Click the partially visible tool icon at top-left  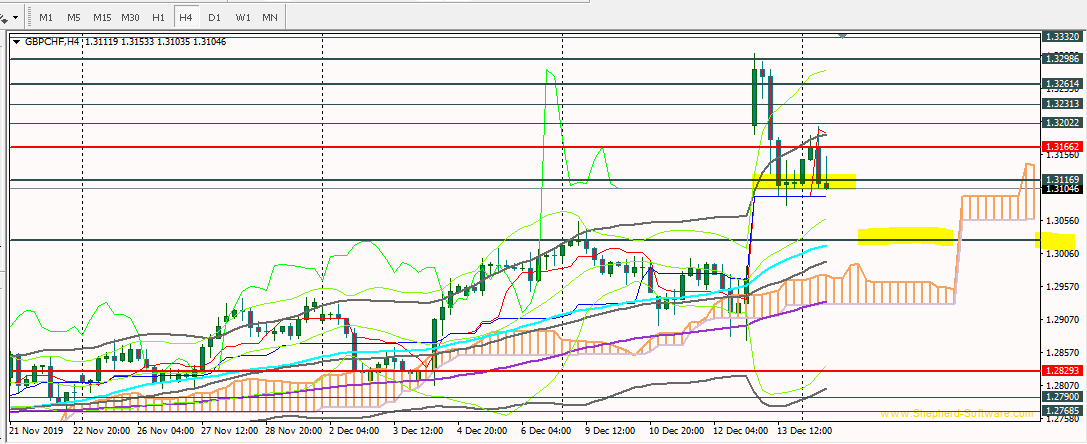[5, 18]
